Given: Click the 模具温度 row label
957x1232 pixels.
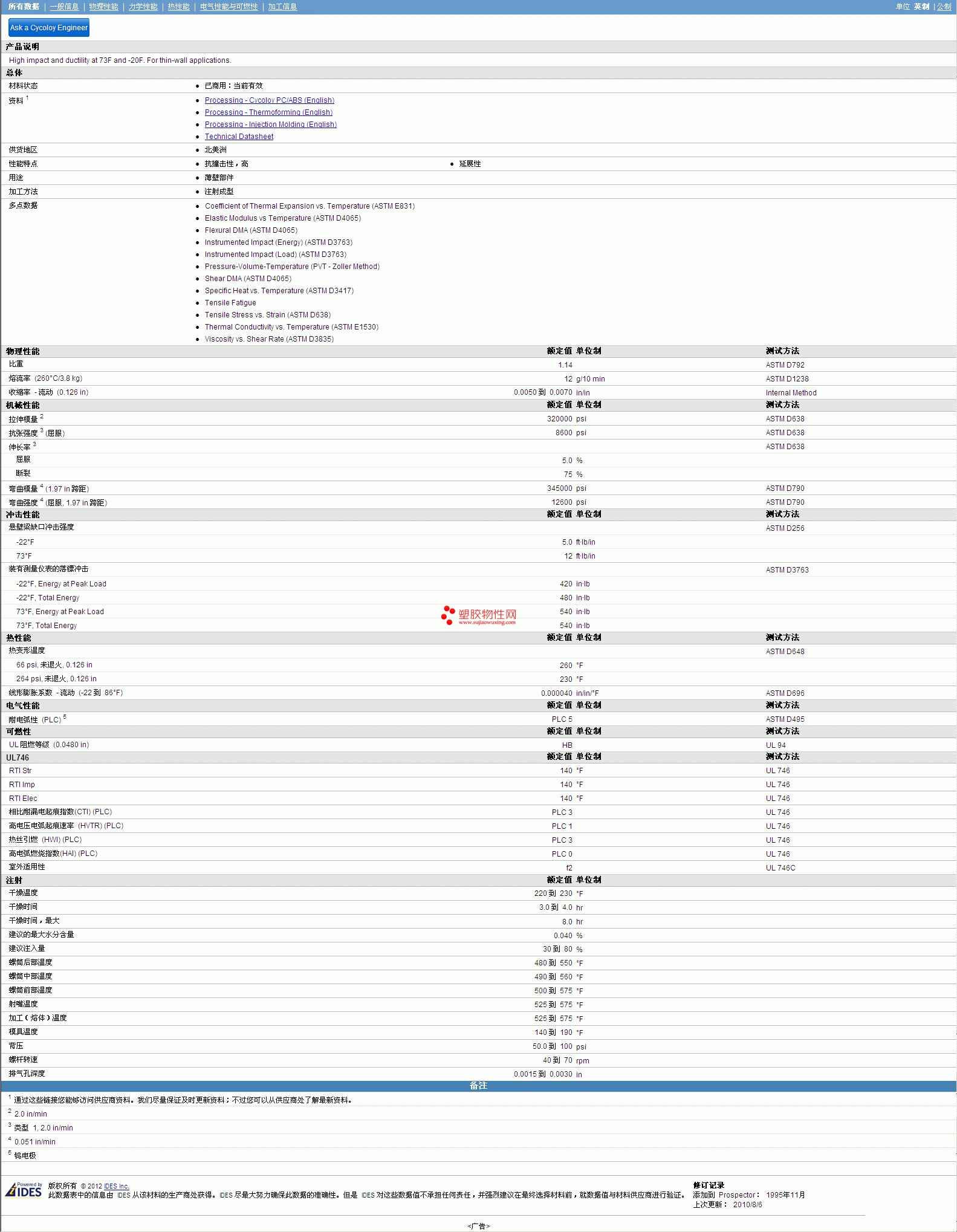Looking at the screenshot, I should (23, 1032).
